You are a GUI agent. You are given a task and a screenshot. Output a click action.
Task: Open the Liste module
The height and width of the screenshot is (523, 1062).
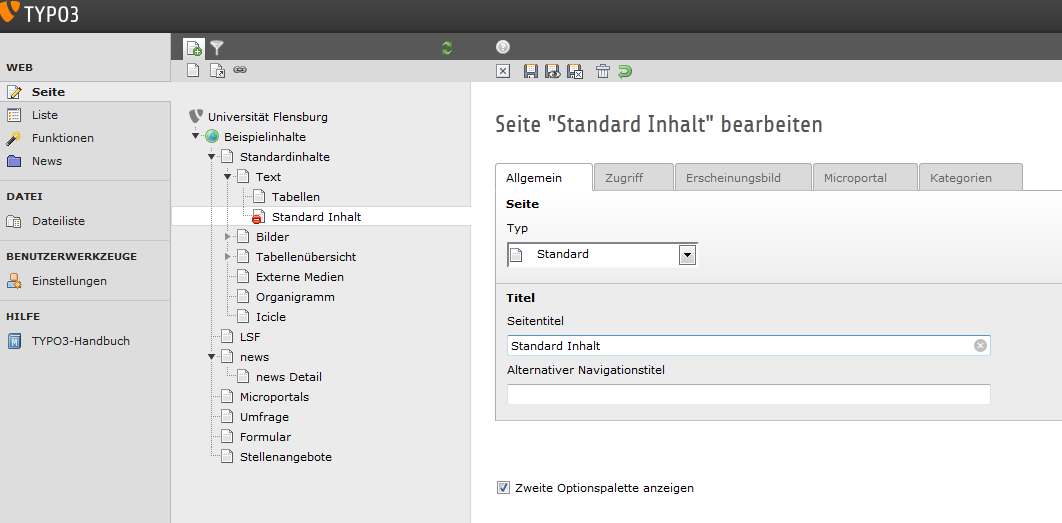pos(44,115)
